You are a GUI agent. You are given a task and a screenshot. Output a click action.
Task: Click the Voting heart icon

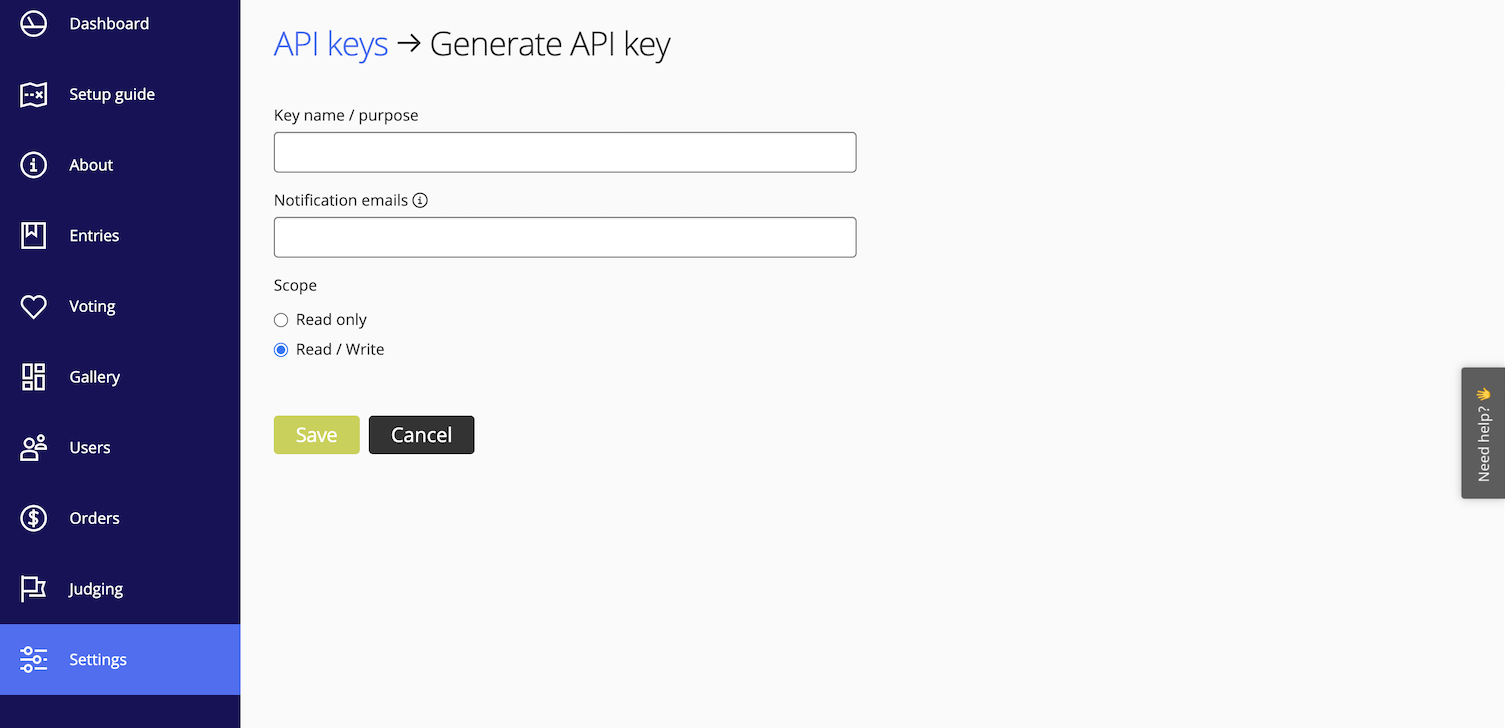[33, 306]
